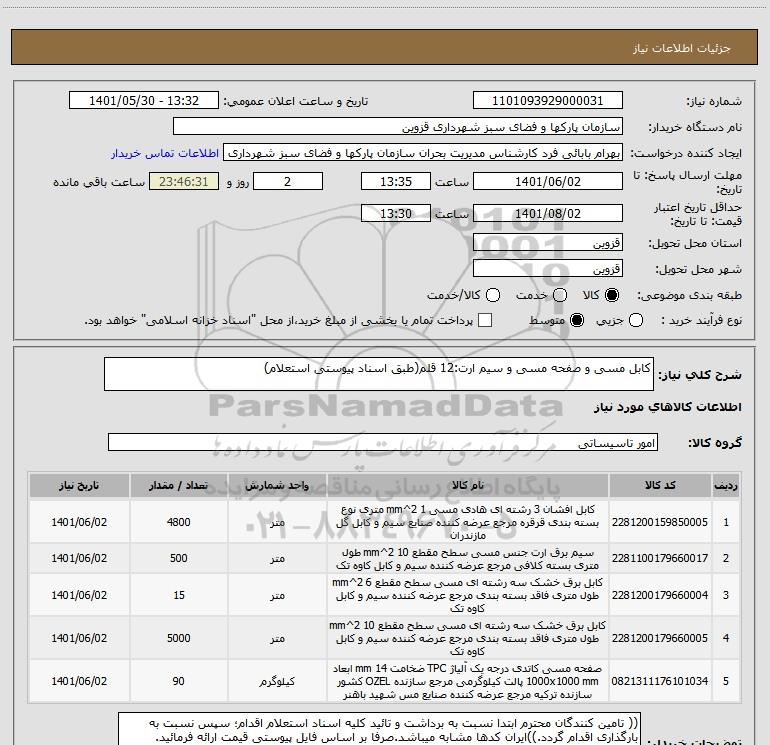This screenshot has height=745, width=770.
Task: Click the شرح کلی نیاز description box
Action: click(x=379, y=374)
